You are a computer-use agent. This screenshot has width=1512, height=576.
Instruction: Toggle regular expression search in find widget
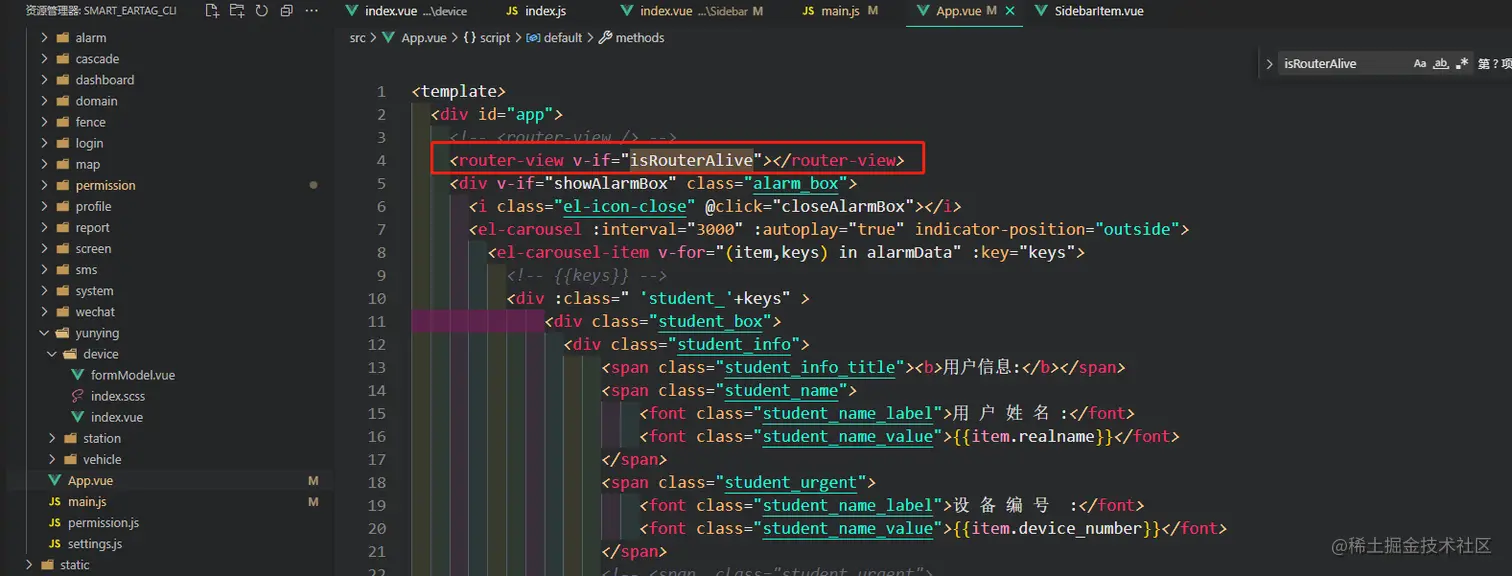[x=1463, y=63]
